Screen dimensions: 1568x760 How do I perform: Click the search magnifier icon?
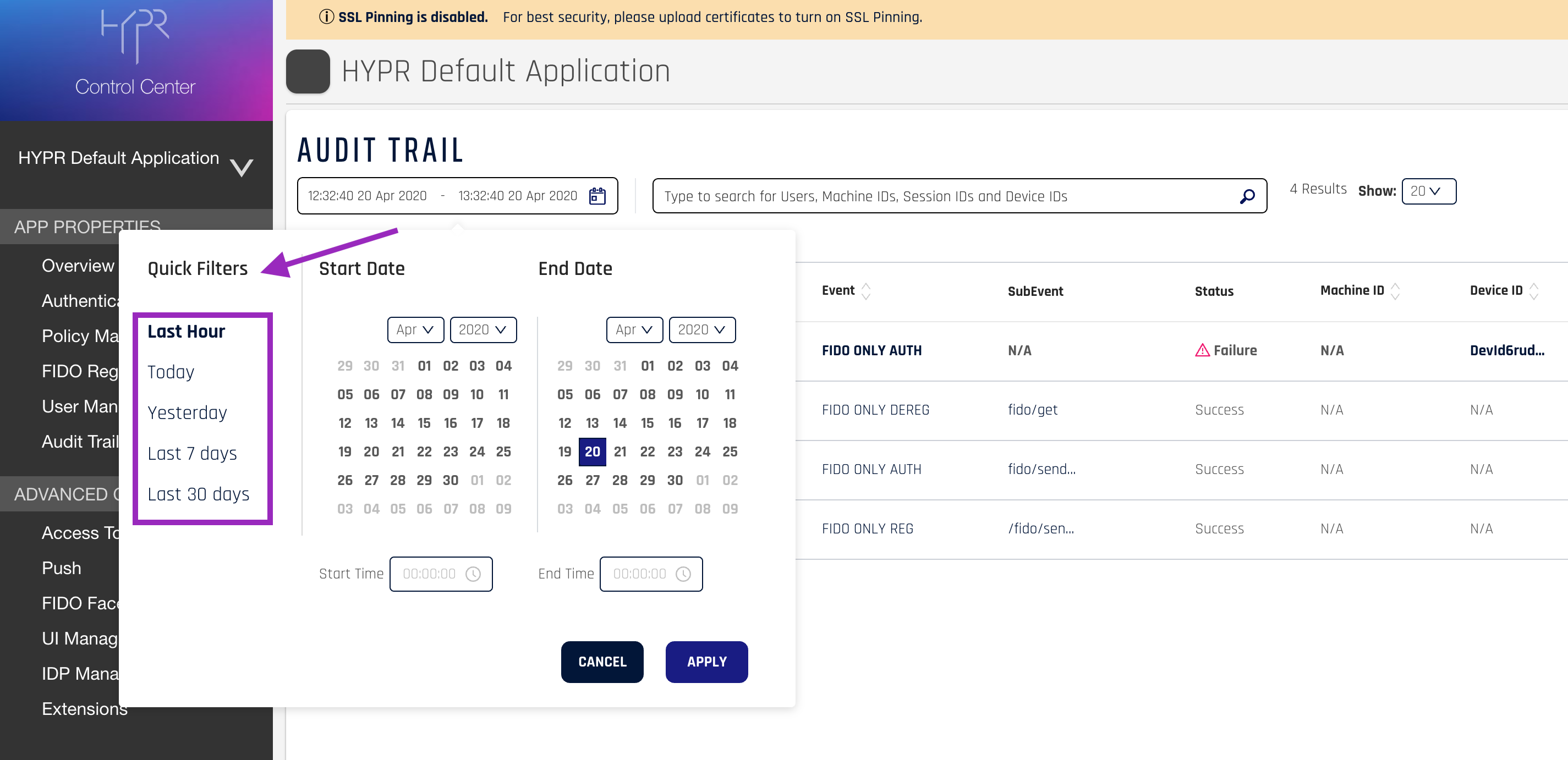click(1247, 196)
